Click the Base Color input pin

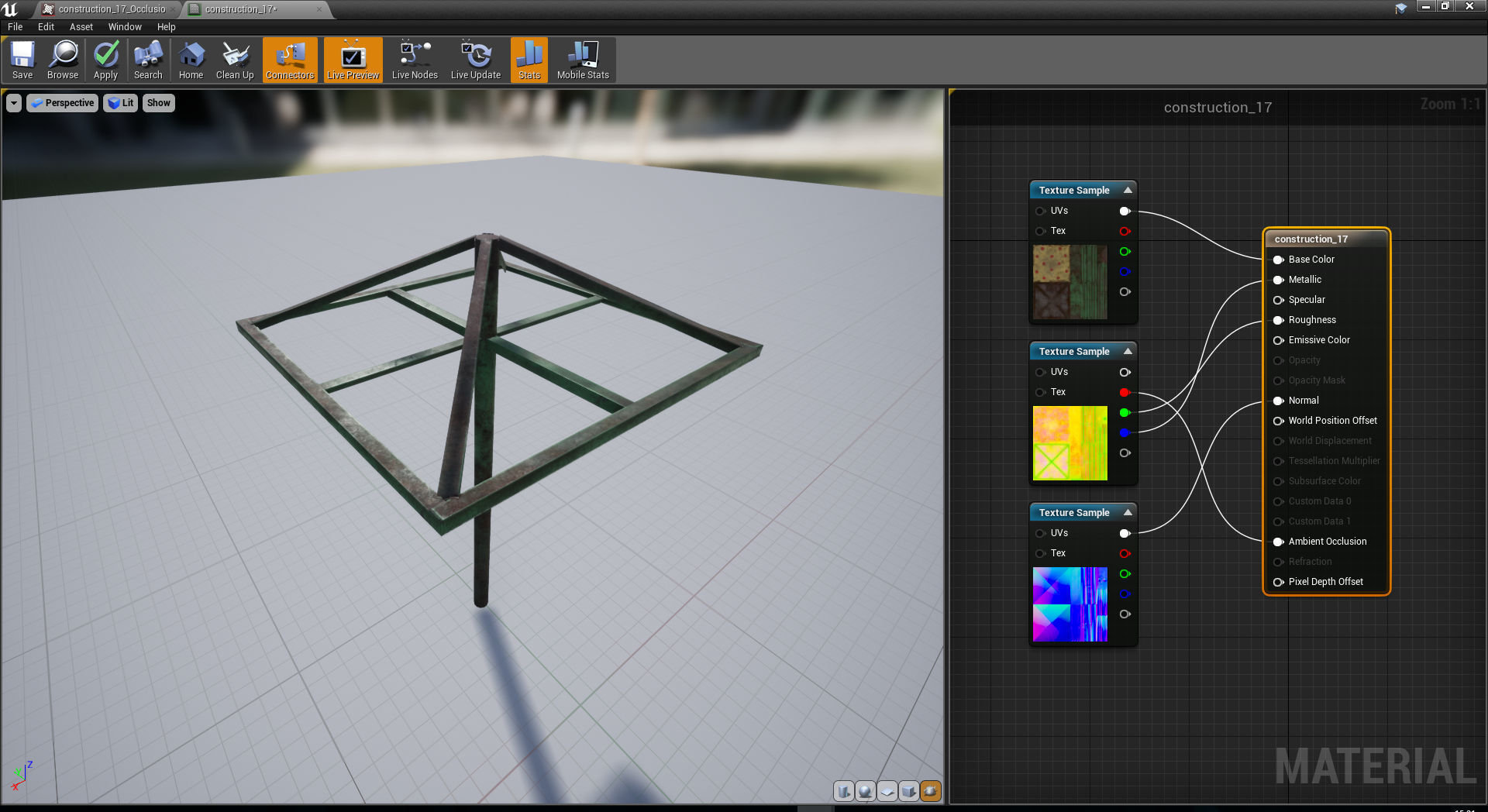point(1279,260)
